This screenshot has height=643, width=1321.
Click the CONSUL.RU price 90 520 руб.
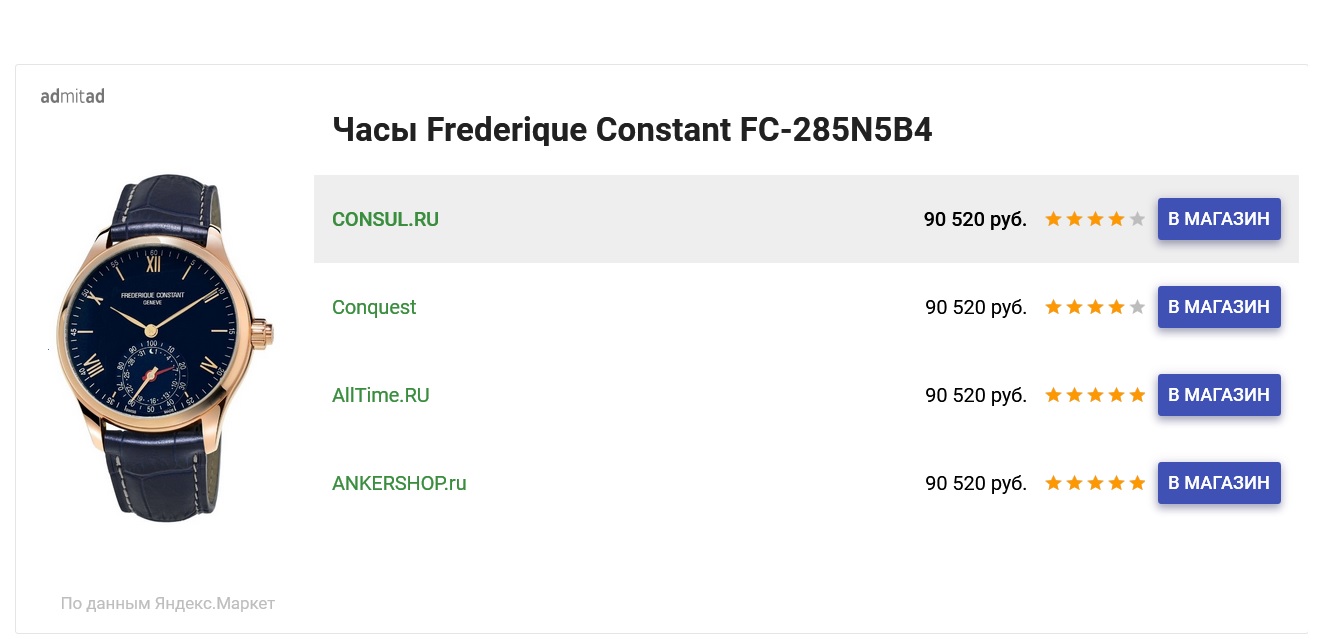tap(975, 219)
